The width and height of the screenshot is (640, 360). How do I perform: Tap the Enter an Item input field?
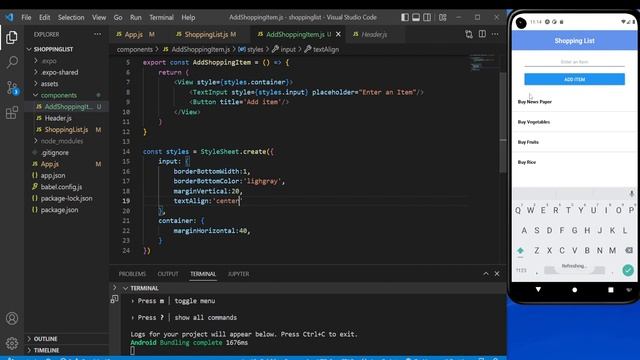point(574,62)
